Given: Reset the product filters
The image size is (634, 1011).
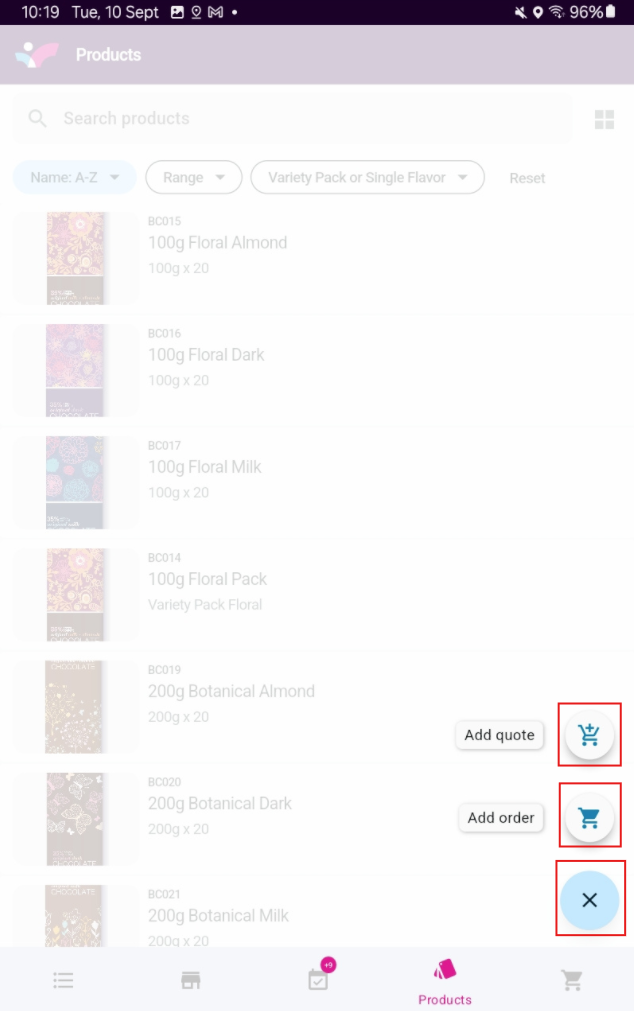Looking at the screenshot, I should point(527,178).
